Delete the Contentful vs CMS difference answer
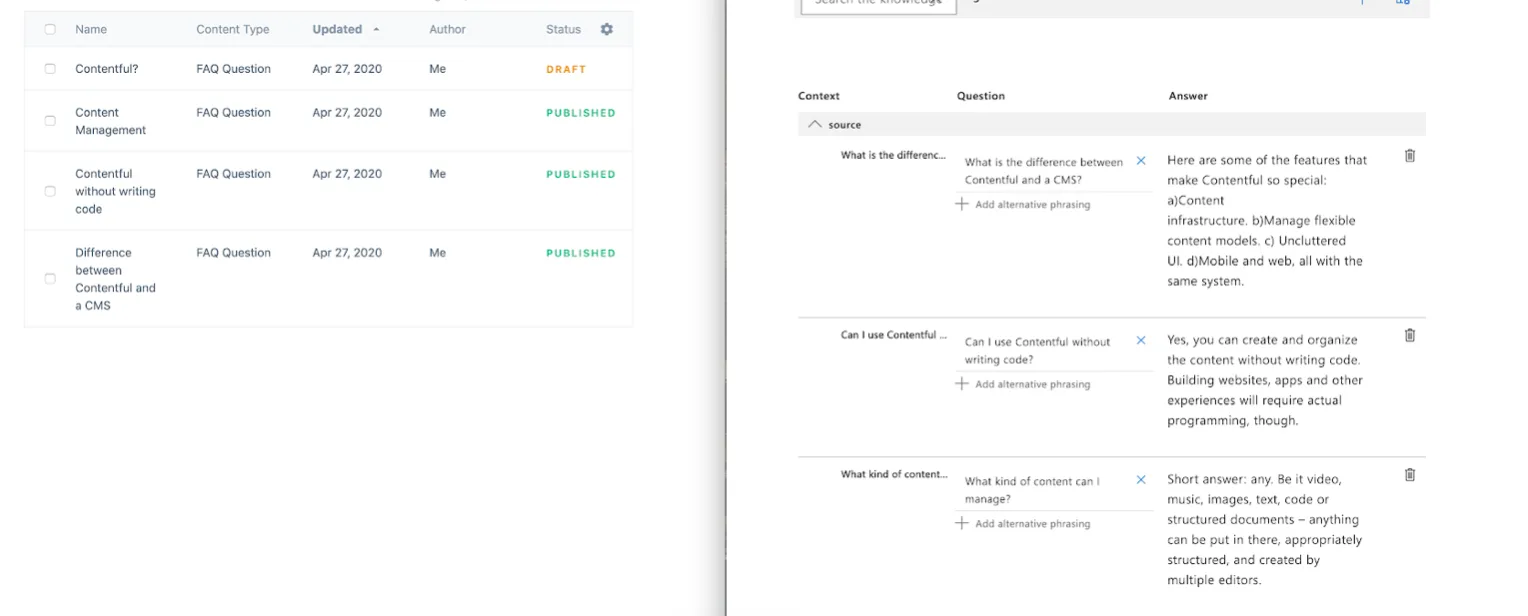This screenshot has width=1528, height=616. click(x=1409, y=156)
